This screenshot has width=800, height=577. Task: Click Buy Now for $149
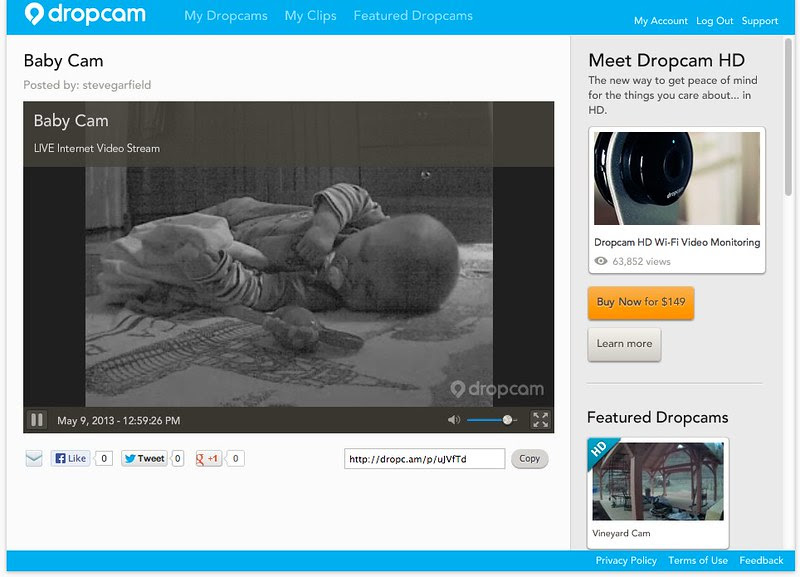641,303
